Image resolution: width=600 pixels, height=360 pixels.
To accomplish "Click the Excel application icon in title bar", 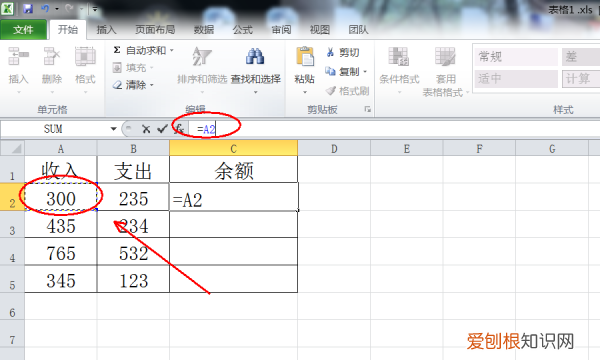I will point(8,8).
